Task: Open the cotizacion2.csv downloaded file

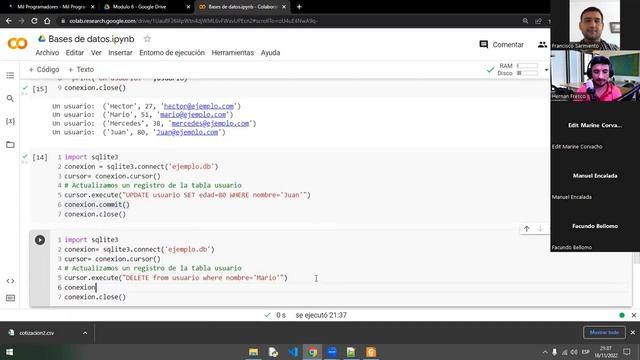Action: [x=37, y=333]
